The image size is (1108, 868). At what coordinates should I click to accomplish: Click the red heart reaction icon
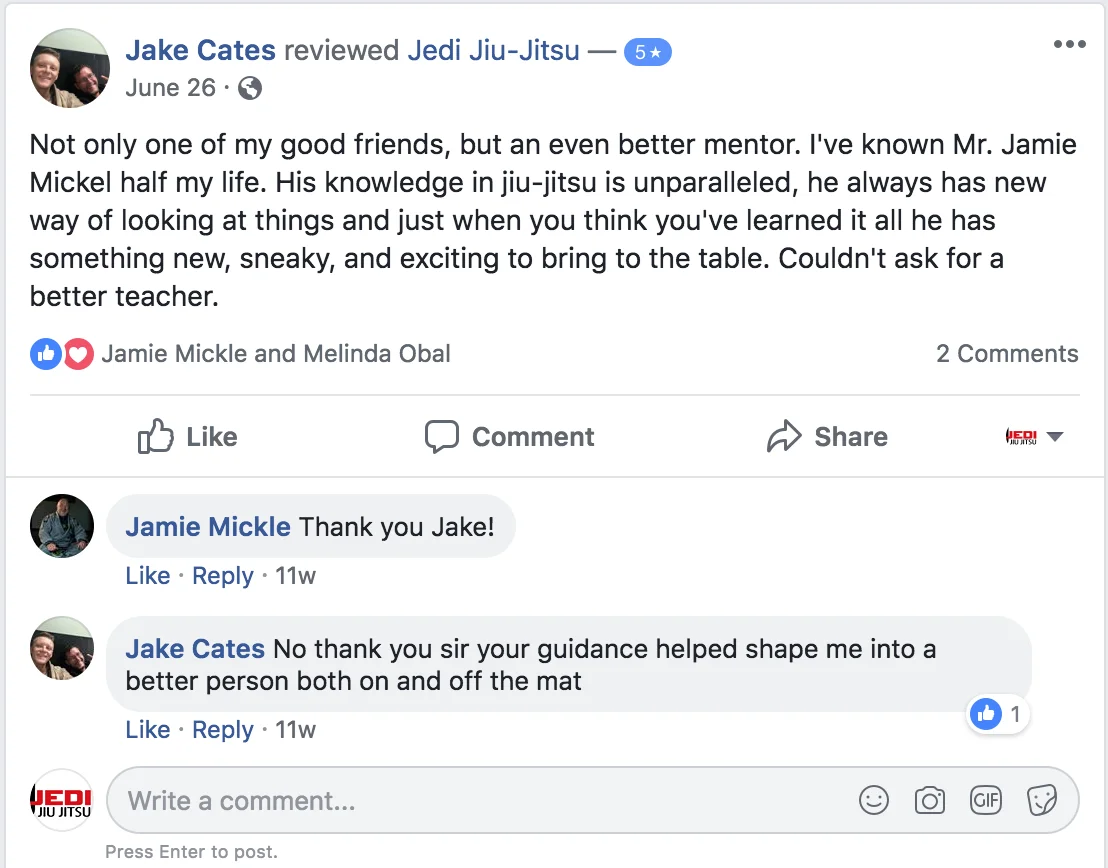78,354
